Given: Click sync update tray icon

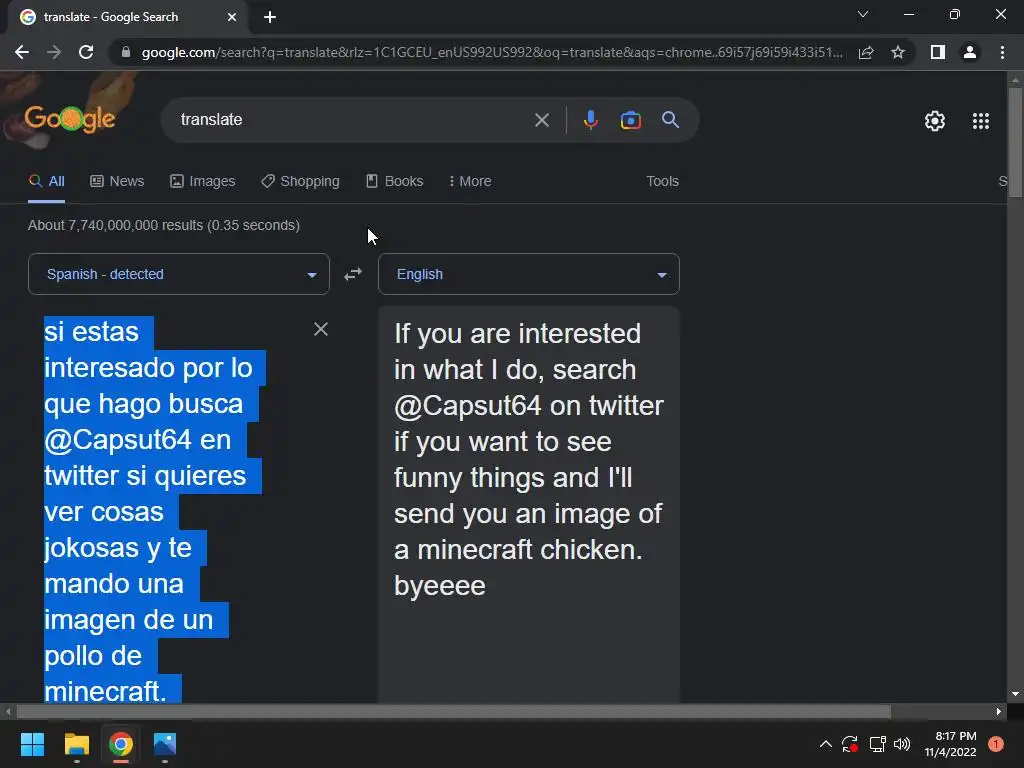Looking at the screenshot, I should (850, 744).
